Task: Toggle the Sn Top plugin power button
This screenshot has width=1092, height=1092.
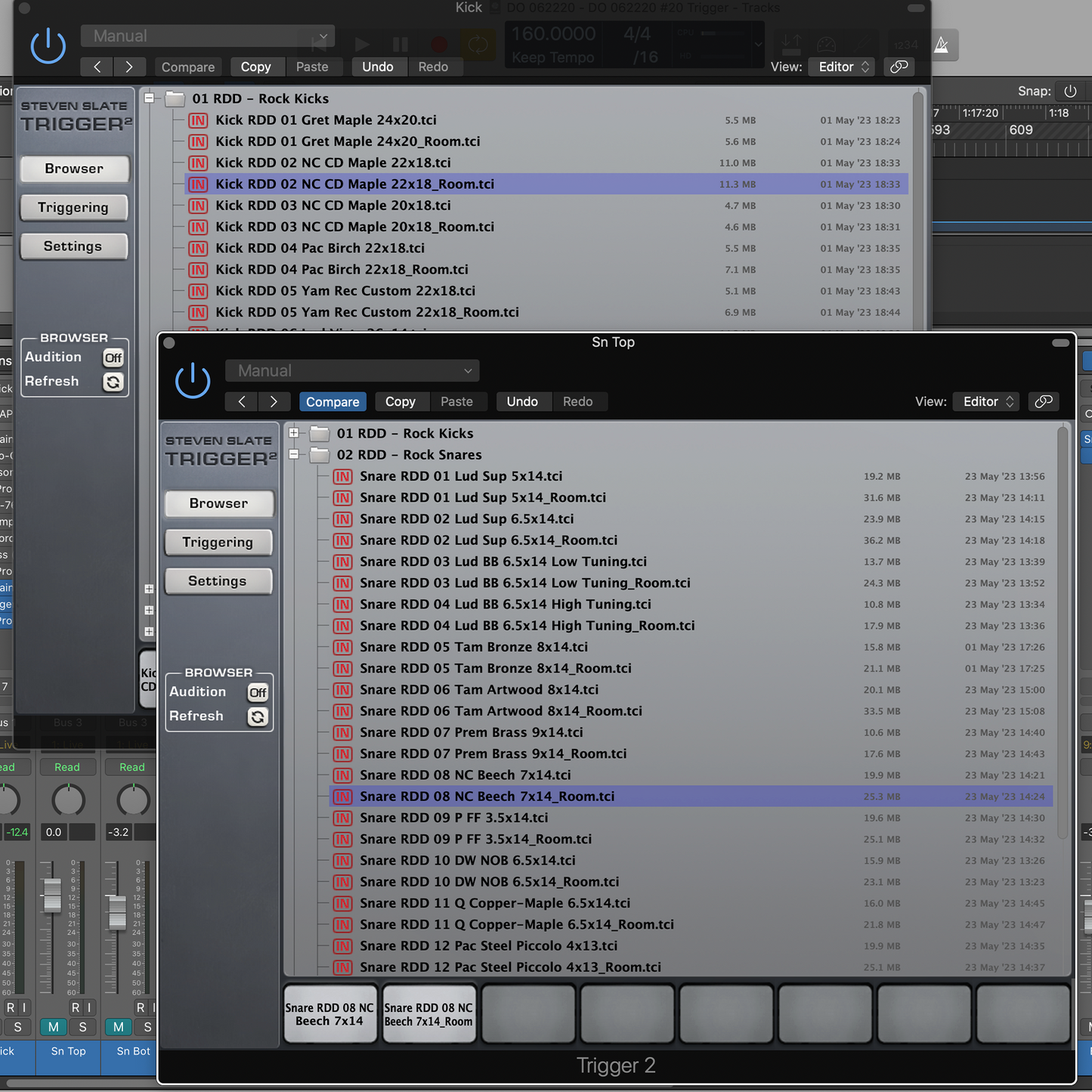Action: pyautogui.click(x=193, y=380)
